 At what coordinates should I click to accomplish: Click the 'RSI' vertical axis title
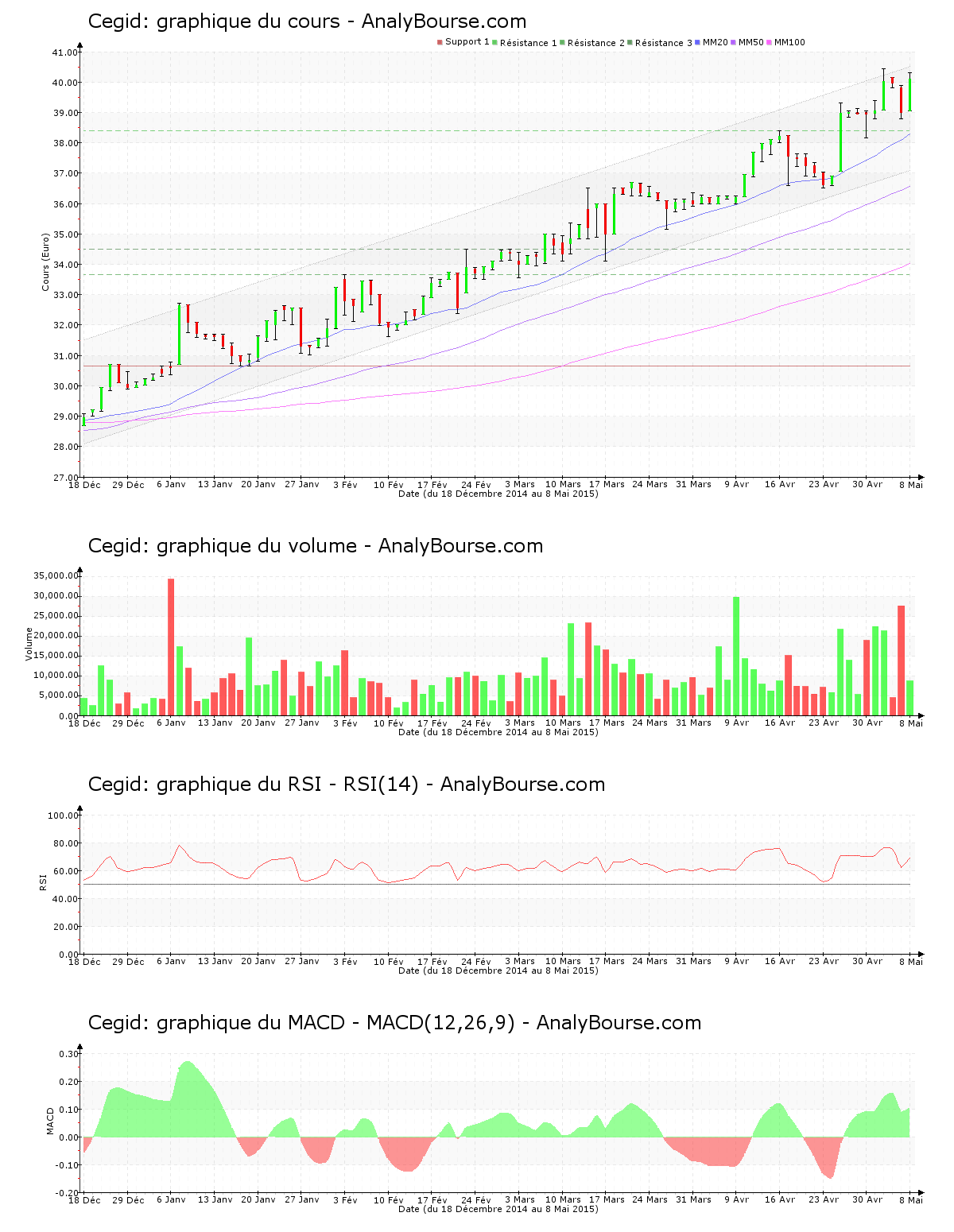pyautogui.click(x=44, y=881)
